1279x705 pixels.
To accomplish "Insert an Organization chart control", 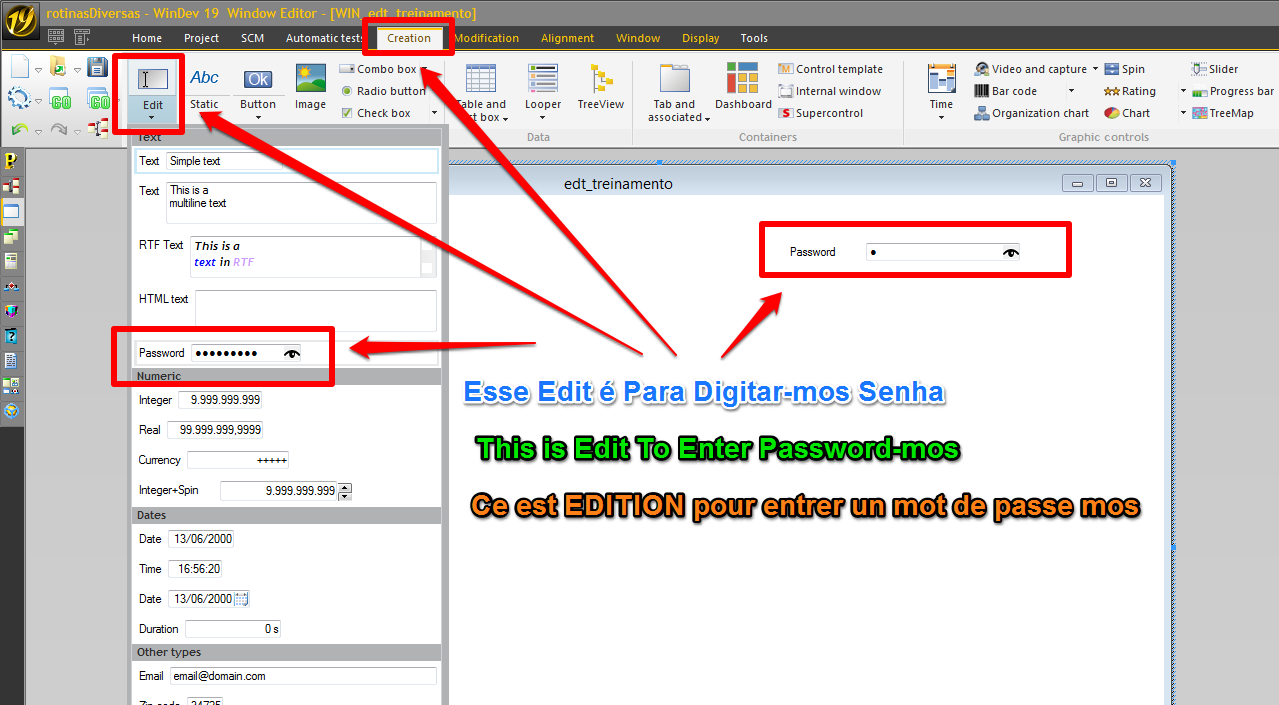I will (1032, 113).
